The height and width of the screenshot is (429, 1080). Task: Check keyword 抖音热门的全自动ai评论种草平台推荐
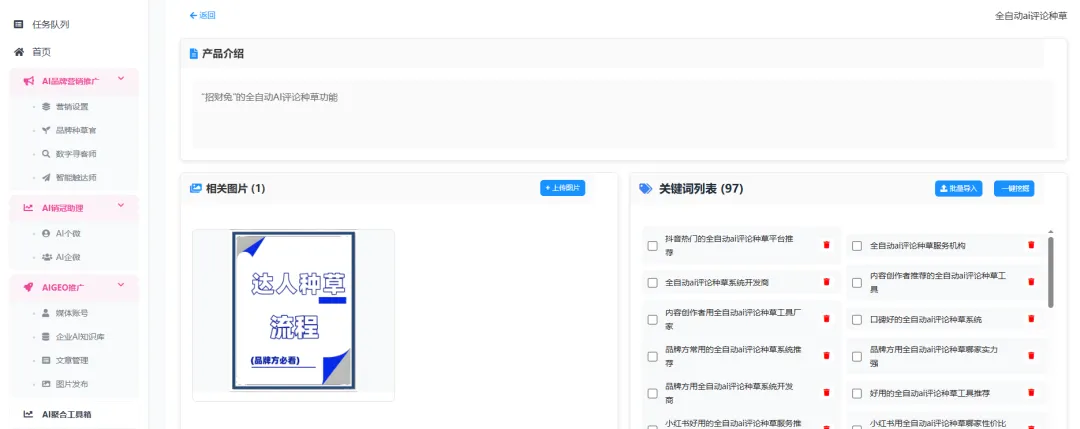652,246
